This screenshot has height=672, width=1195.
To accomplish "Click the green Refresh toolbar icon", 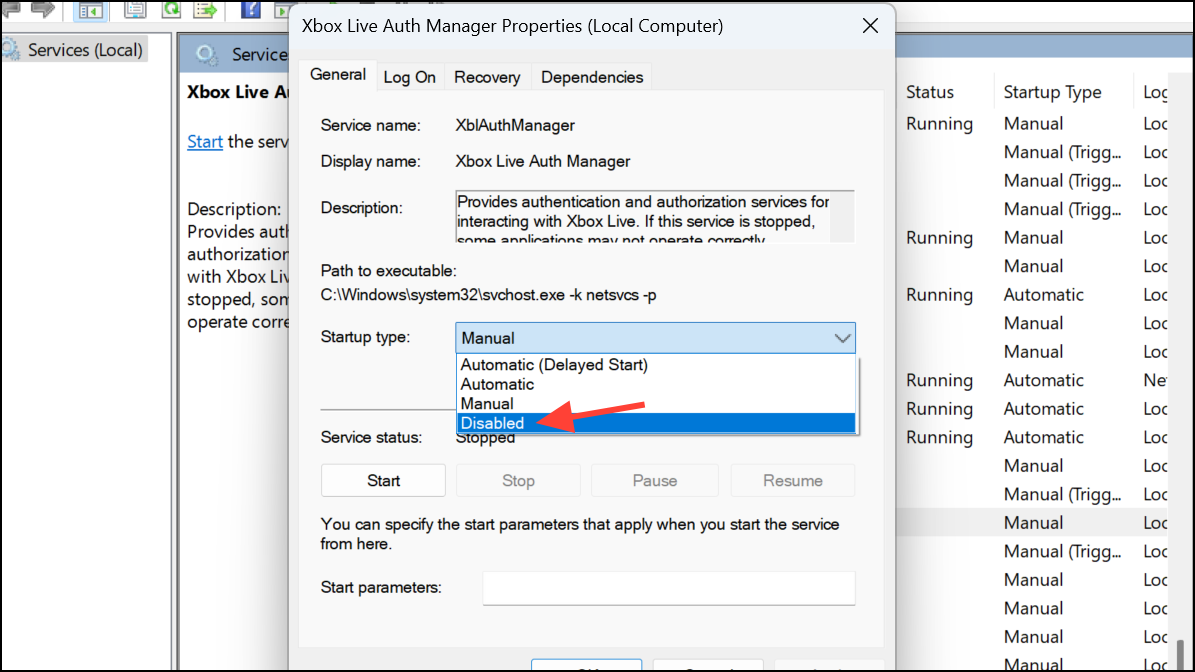I will pyautogui.click(x=171, y=10).
